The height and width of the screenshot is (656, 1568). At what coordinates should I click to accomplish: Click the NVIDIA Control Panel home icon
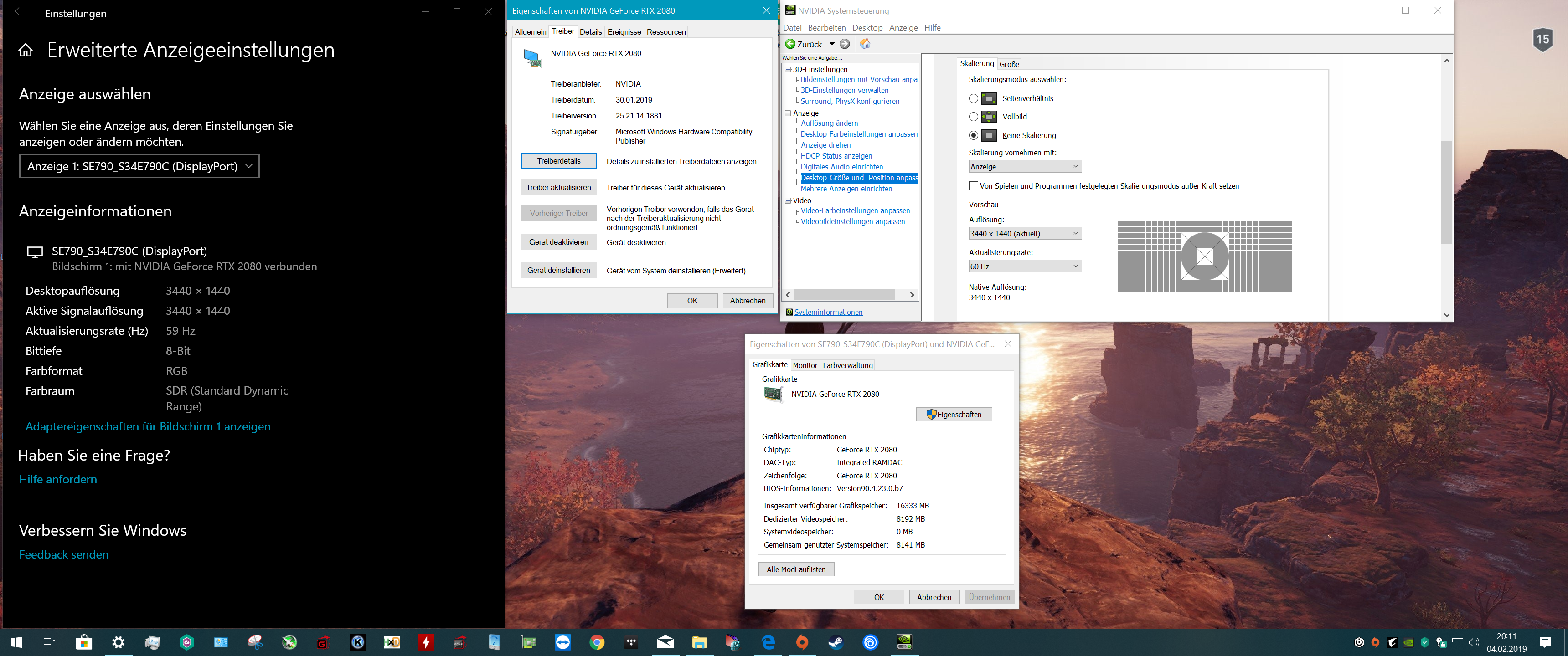pyautogui.click(x=865, y=44)
